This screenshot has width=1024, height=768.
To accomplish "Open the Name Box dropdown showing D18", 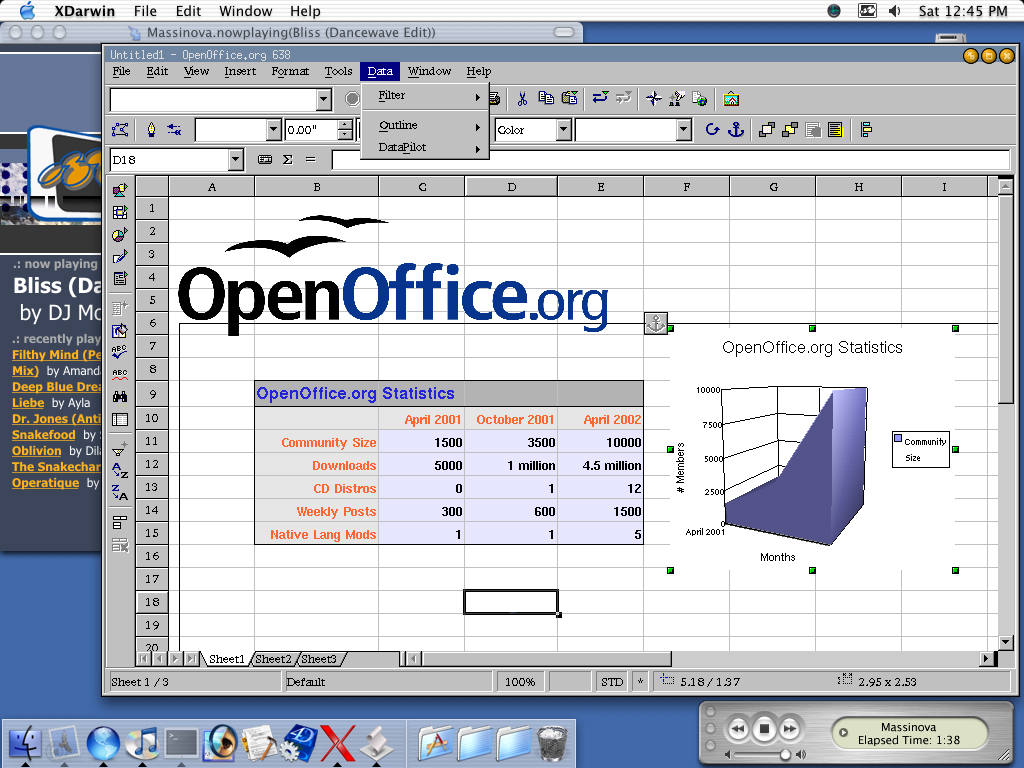I will (x=236, y=159).
